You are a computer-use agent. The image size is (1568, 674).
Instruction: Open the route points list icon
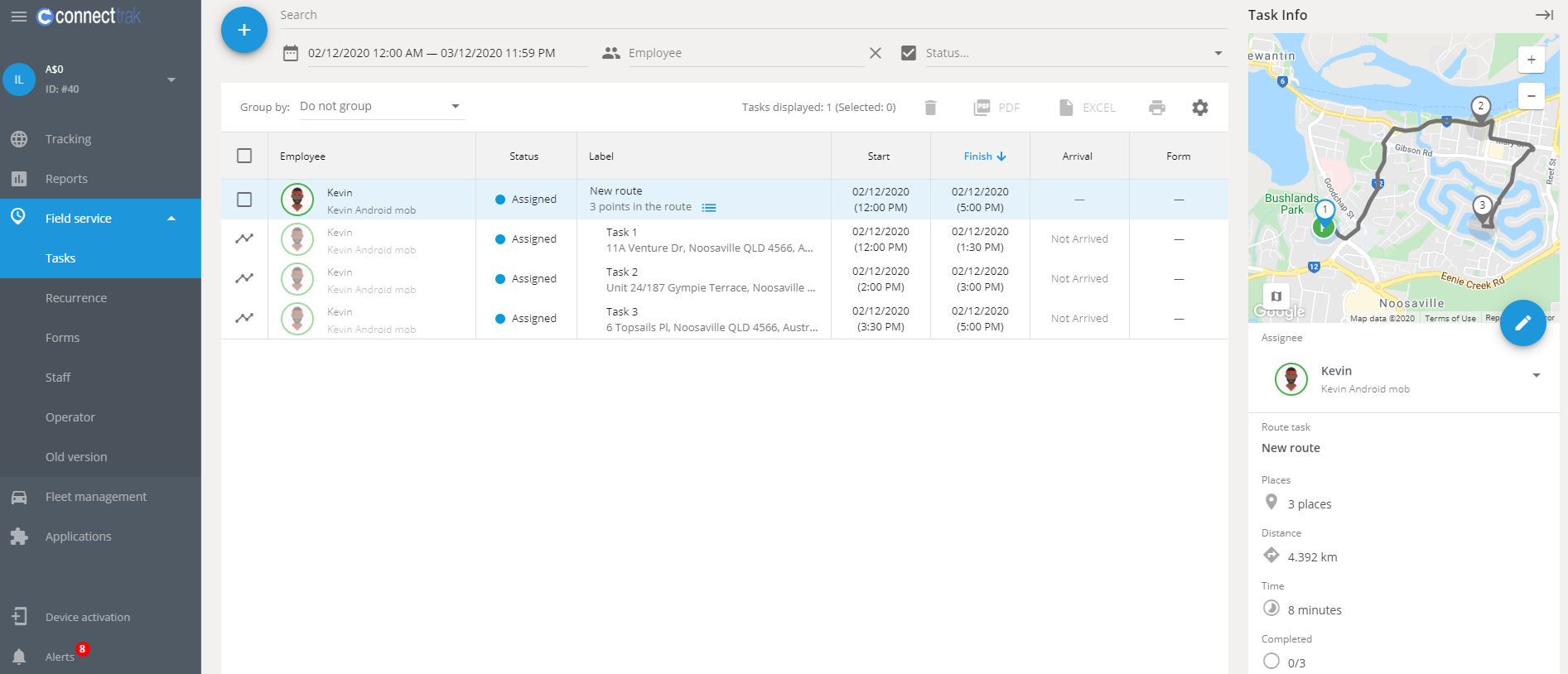coord(709,208)
